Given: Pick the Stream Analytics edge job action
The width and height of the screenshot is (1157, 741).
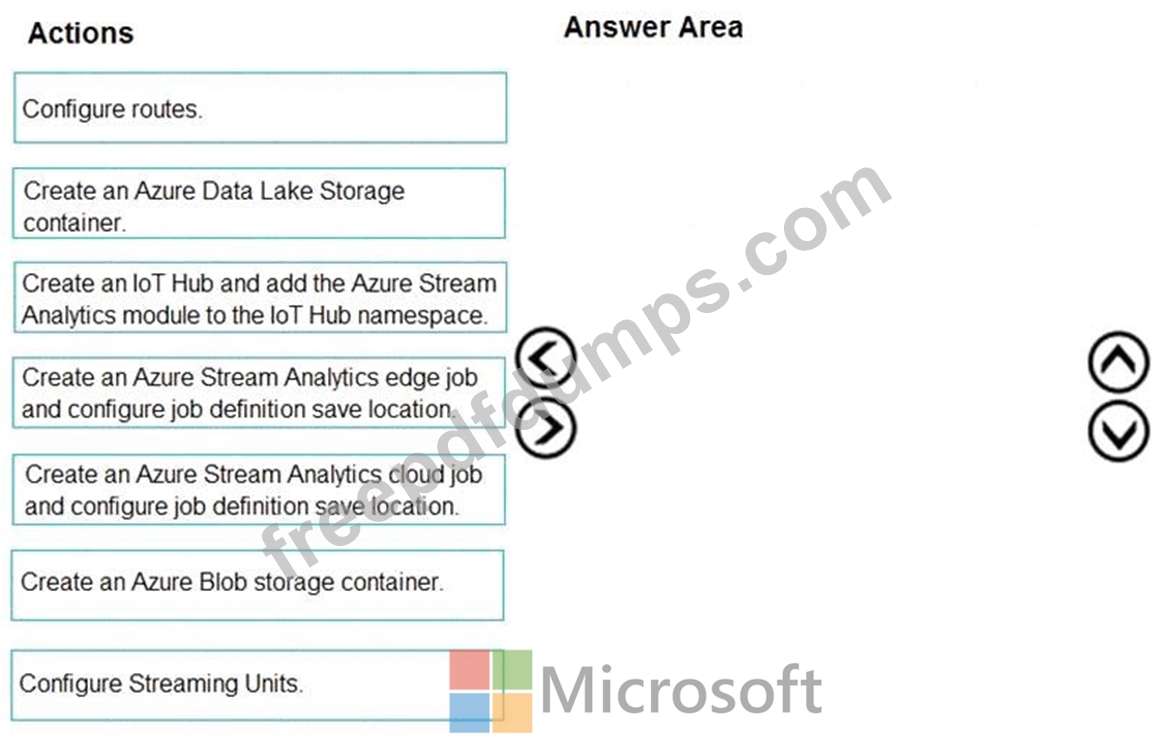Looking at the screenshot, I should pos(259,393).
